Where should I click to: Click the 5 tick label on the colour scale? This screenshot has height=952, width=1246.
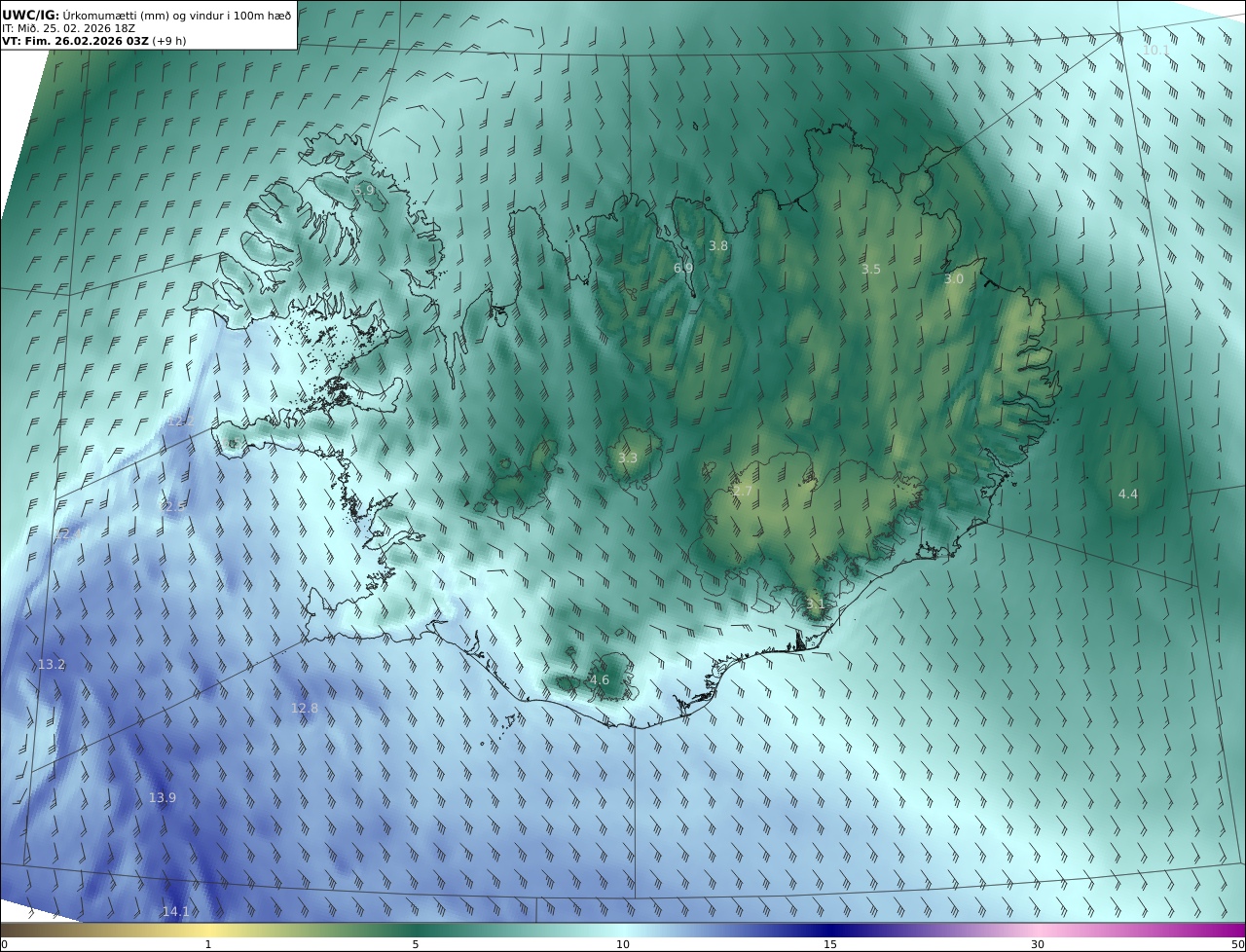click(x=416, y=945)
